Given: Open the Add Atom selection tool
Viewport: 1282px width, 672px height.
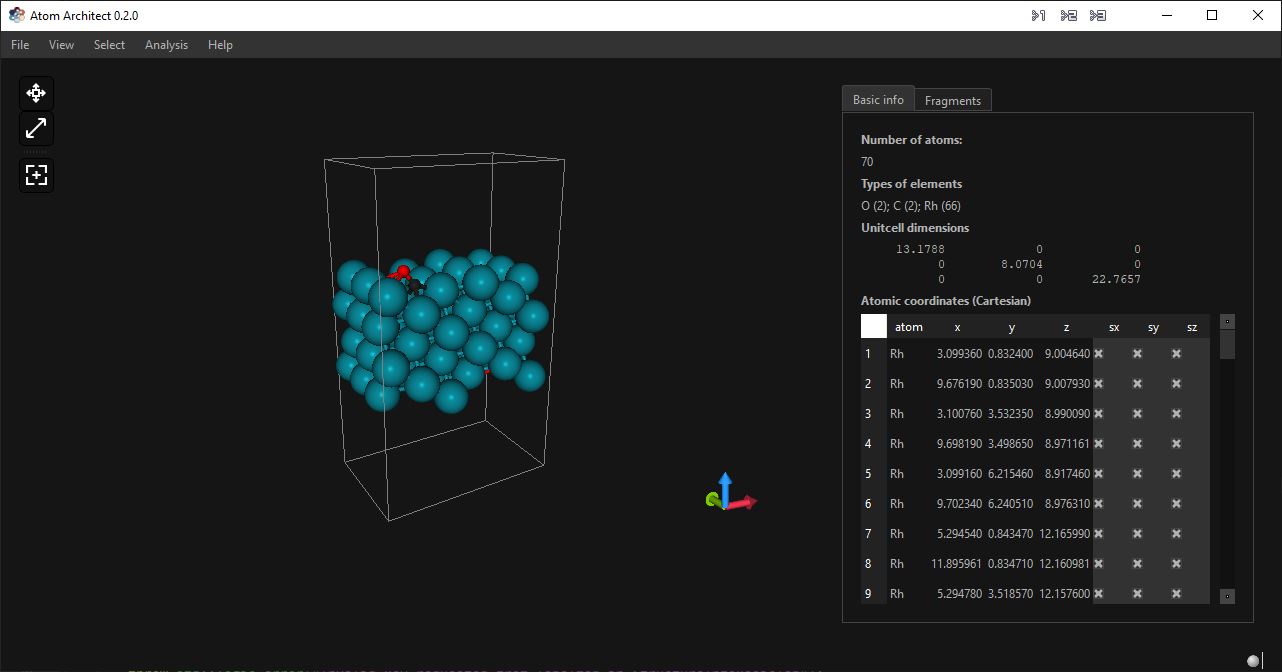Looking at the screenshot, I should coord(36,175).
